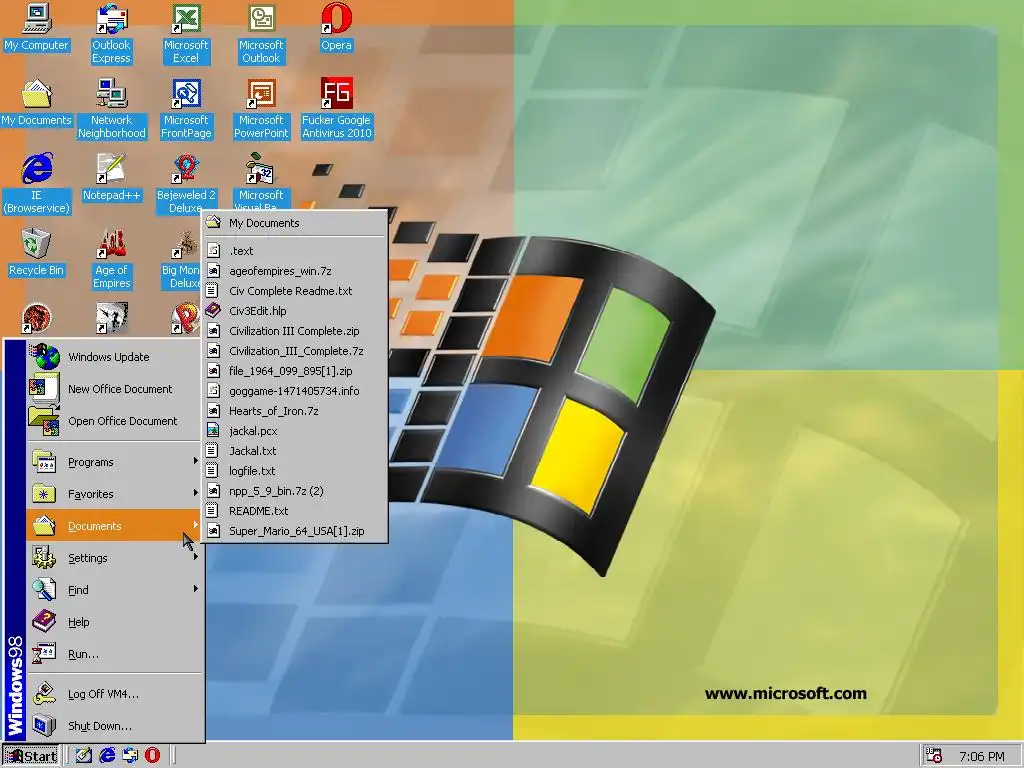Image resolution: width=1024 pixels, height=768 pixels.
Task: Expand the Programs submenu
Action: pos(115,462)
